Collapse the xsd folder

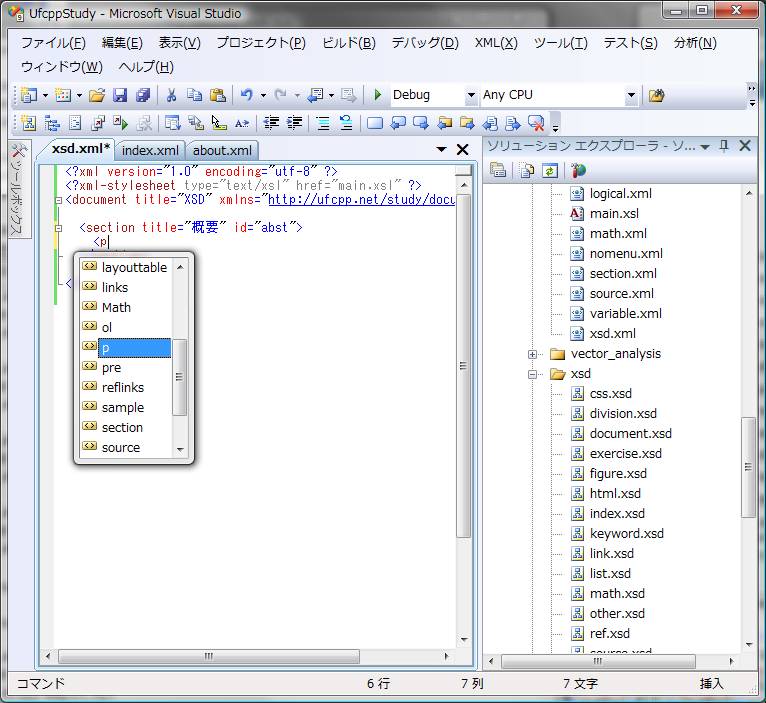pyautogui.click(x=532, y=375)
